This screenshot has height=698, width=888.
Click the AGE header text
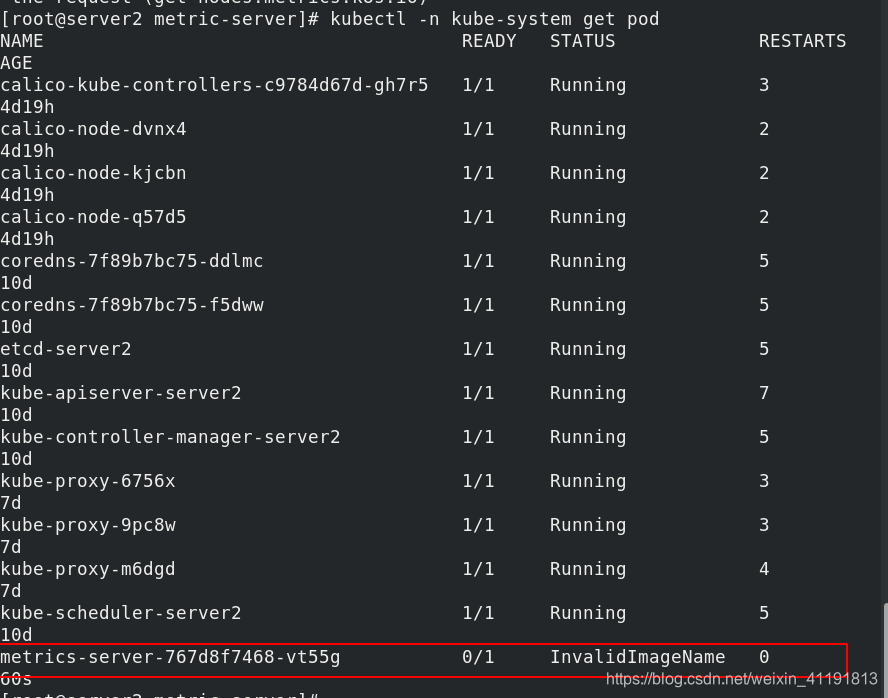click(16, 63)
